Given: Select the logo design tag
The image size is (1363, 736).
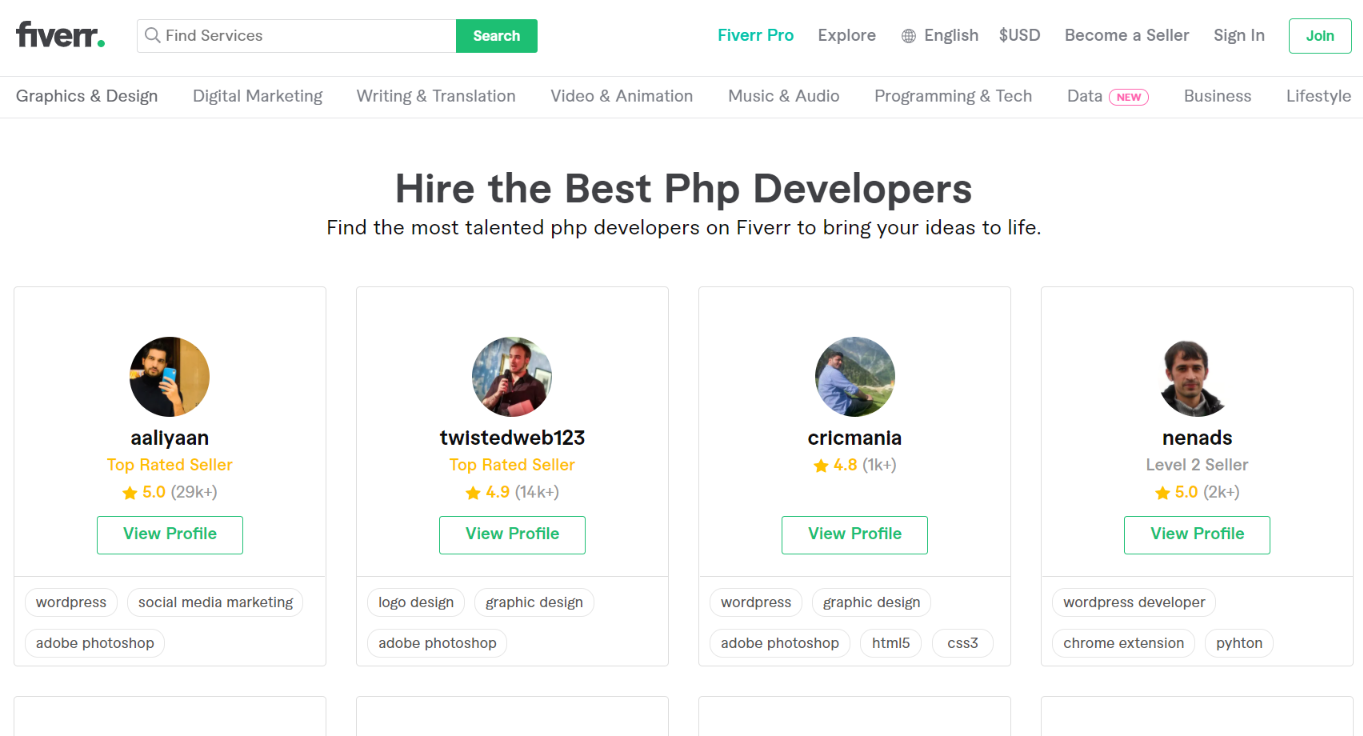Looking at the screenshot, I should (416, 602).
